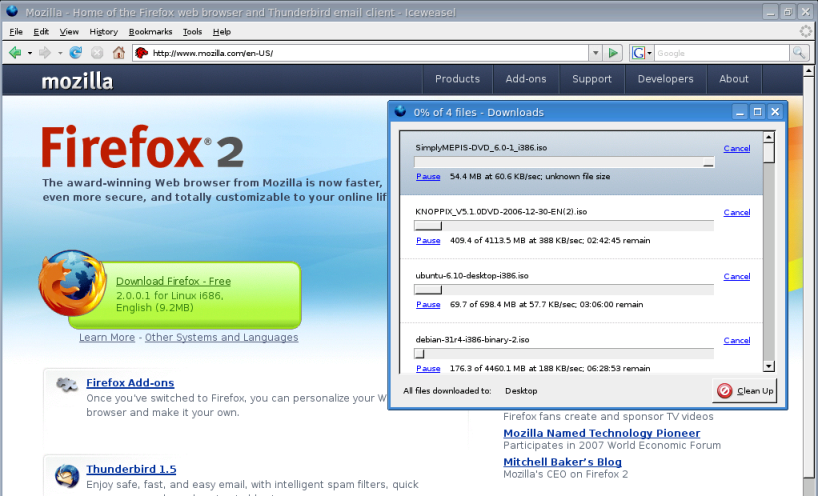Open the Tools menu

[x=192, y=31]
